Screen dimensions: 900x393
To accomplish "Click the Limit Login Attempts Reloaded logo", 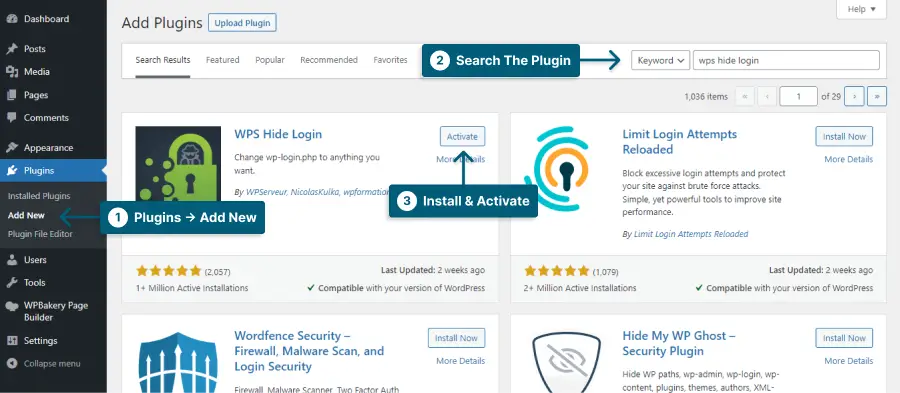I will coord(557,169).
